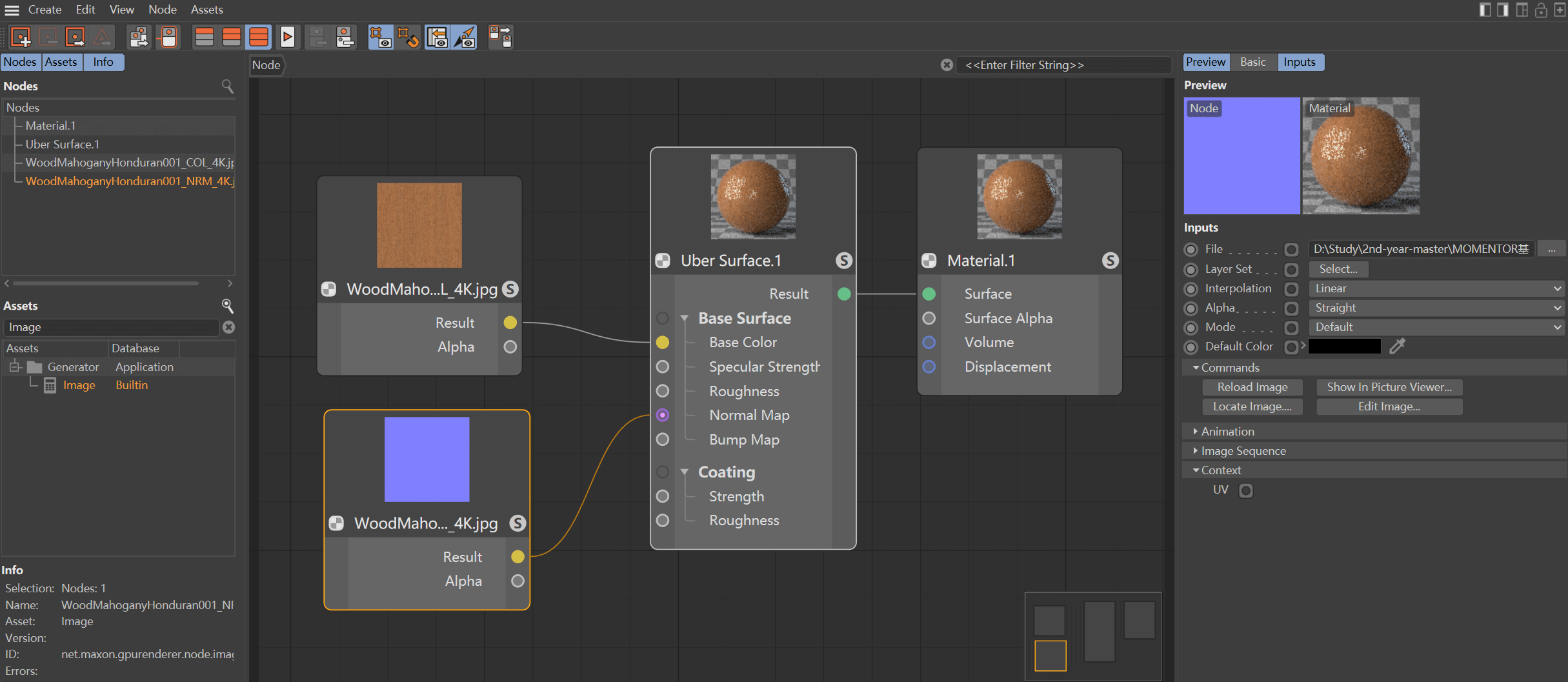Select node display icon with two orange bars
The height and width of the screenshot is (682, 1568).
pos(232,37)
